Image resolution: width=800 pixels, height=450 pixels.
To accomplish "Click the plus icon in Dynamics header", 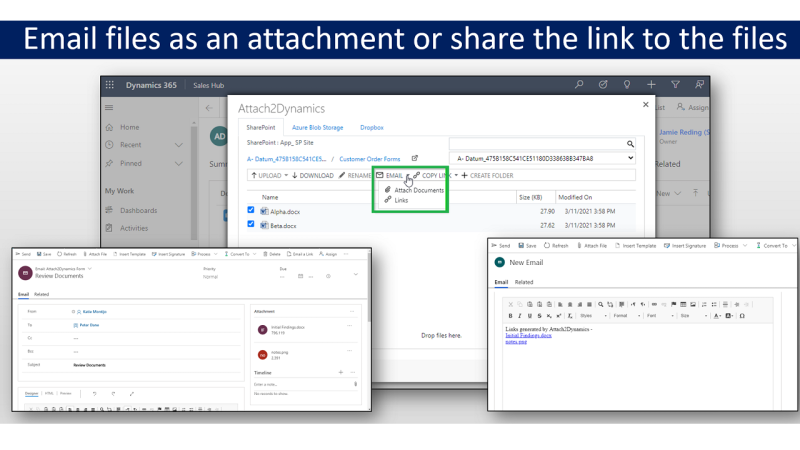I will click(x=651, y=85).
